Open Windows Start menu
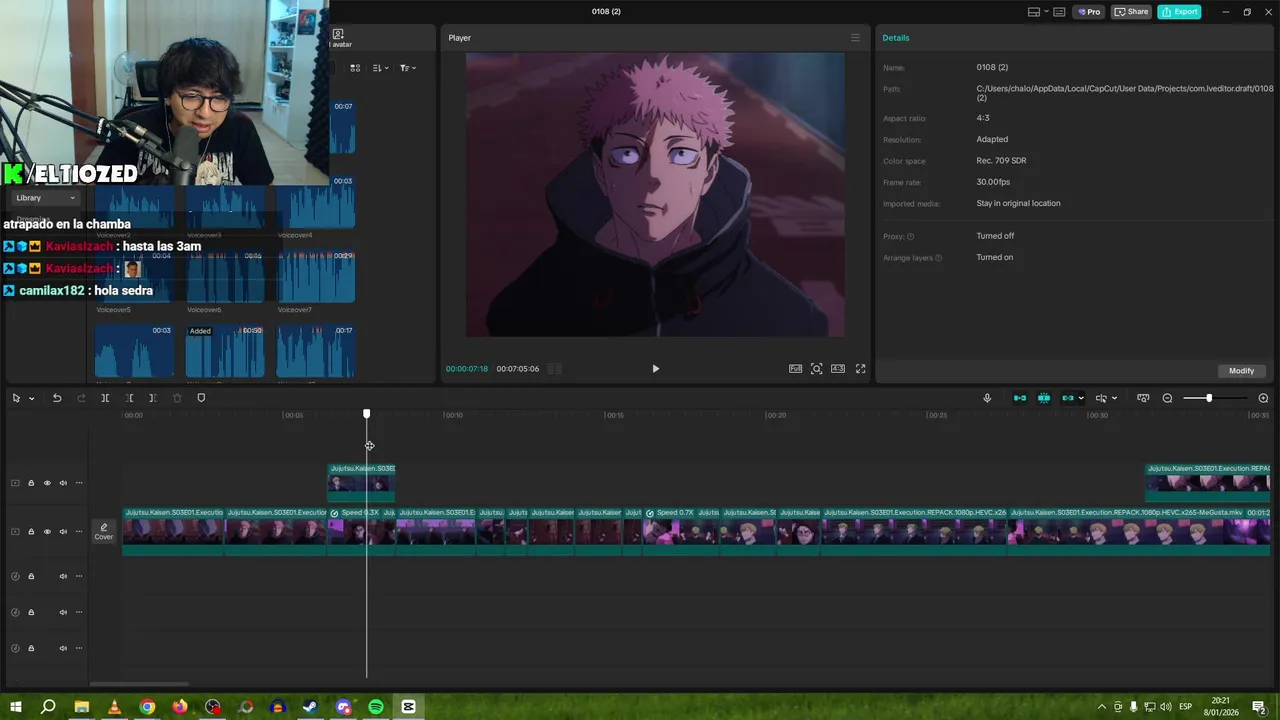Viewport: 1280px width, 720px height. [15, 707]
